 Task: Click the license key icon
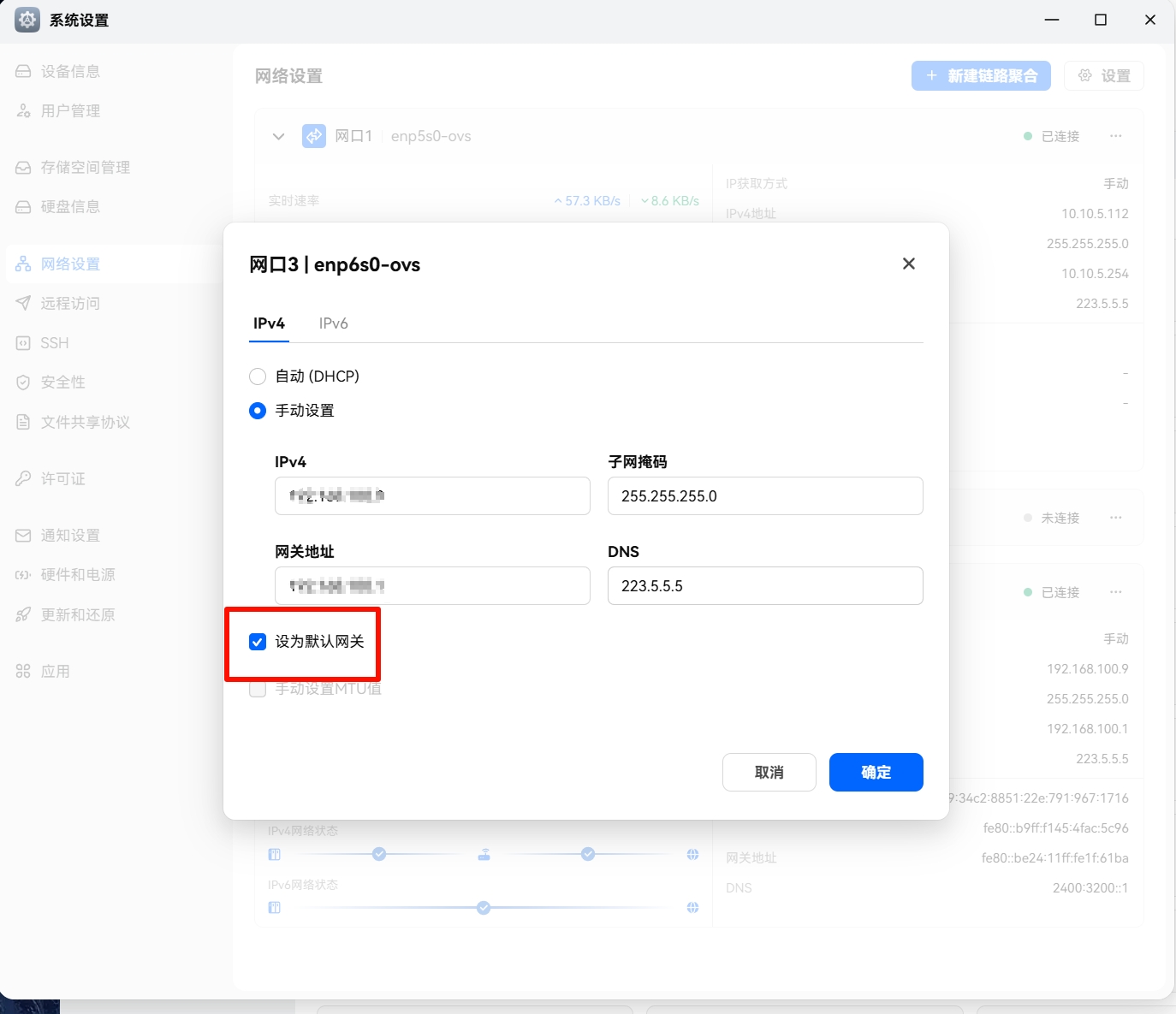(23, 479)
